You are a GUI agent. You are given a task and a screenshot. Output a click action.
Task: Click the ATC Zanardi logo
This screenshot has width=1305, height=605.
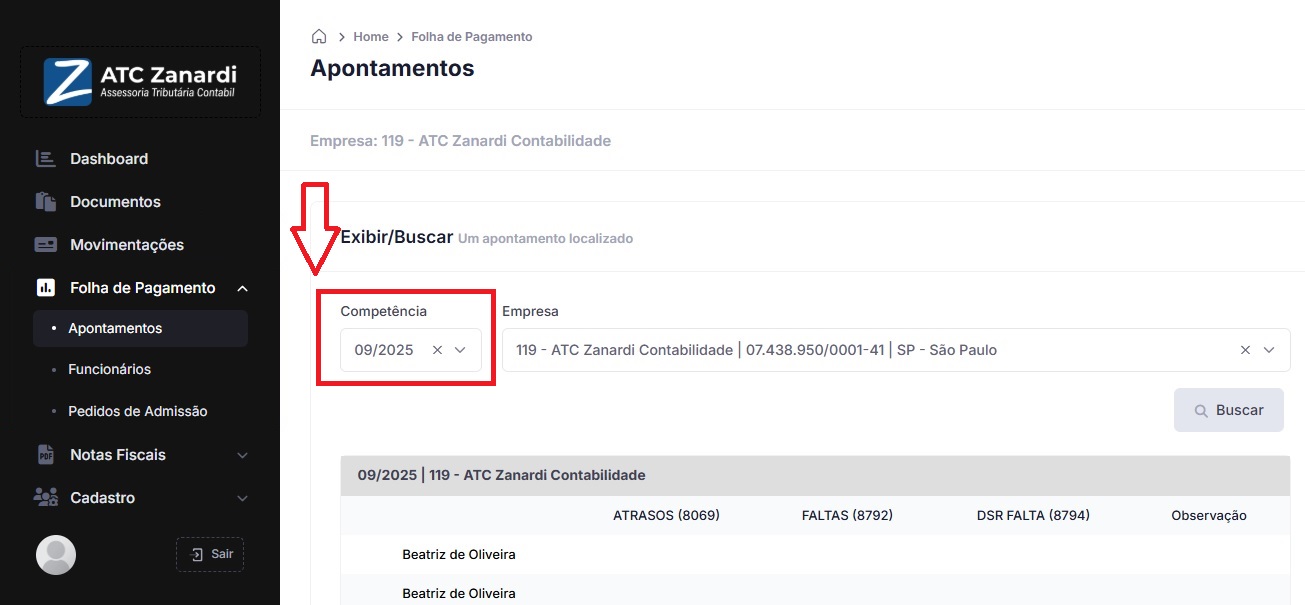[140, 82]
